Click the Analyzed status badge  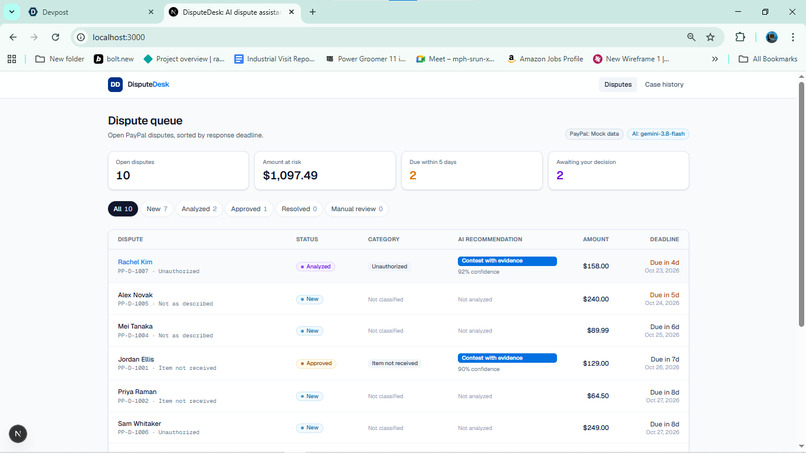(316, 266)
